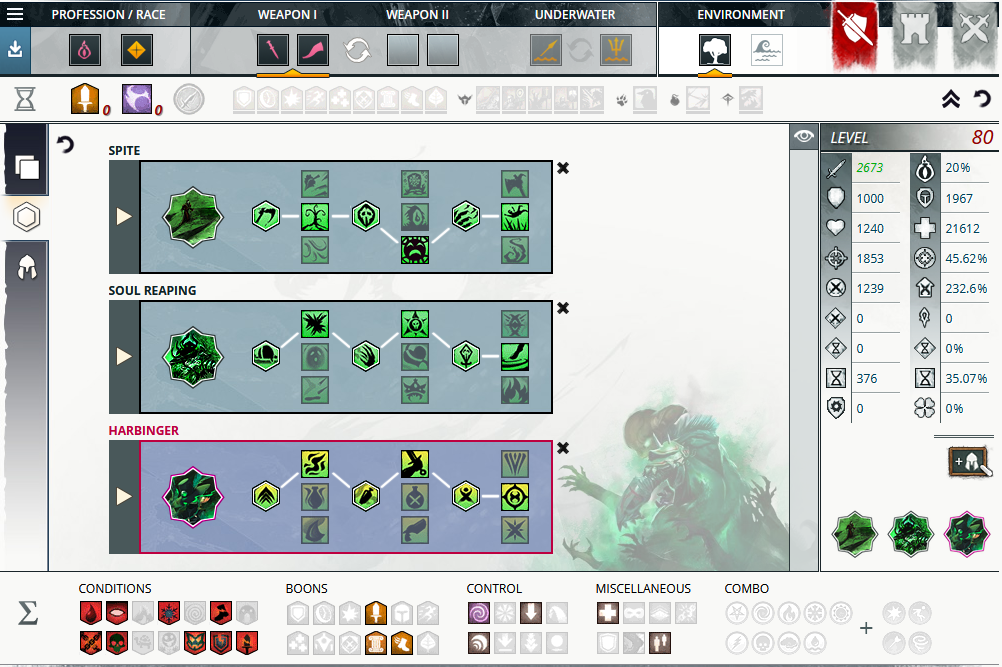
Task: Remove the HARBINGER trait line with its X
Action: (562, 449)
